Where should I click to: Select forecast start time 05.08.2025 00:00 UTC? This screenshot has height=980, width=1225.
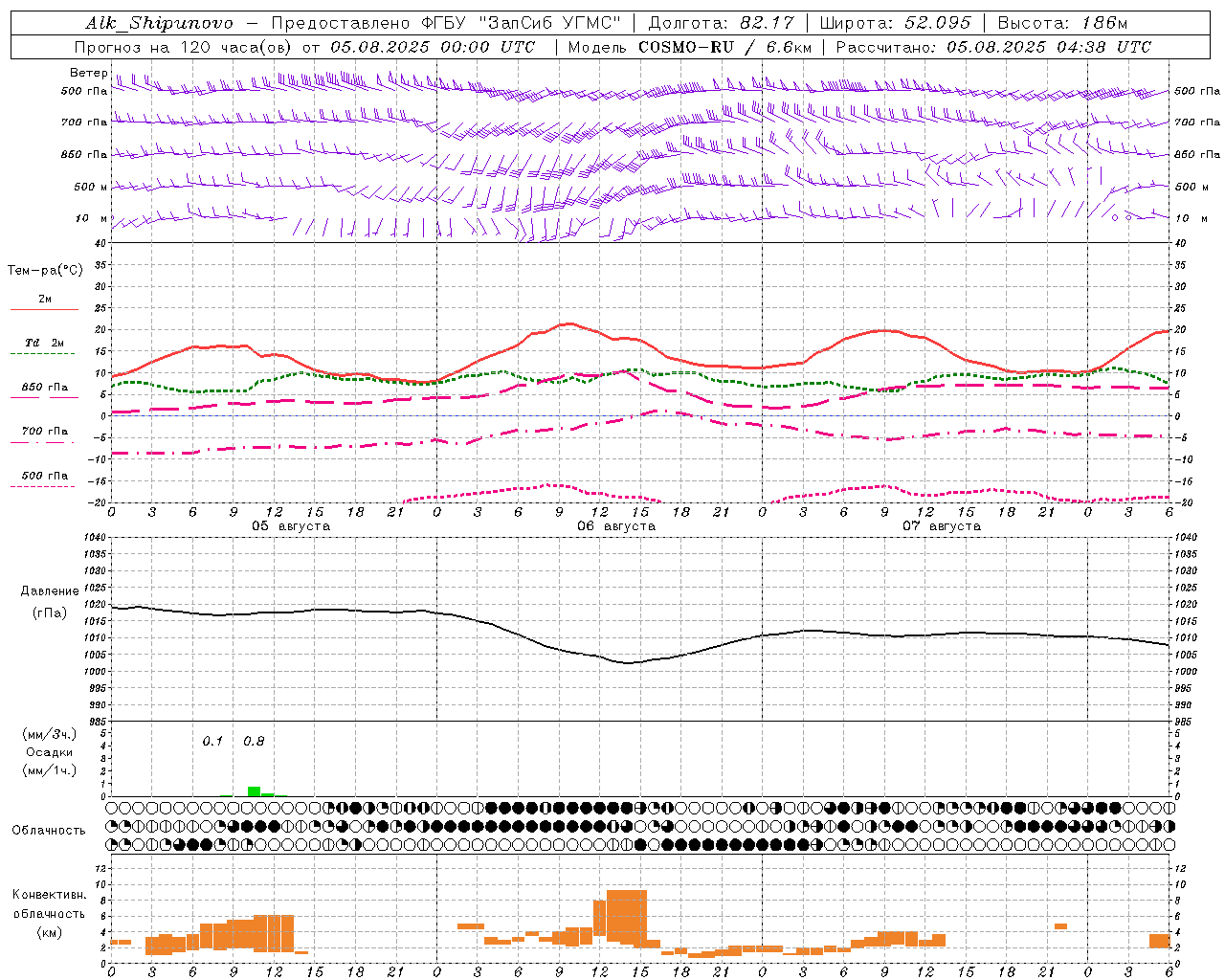click(x=433, y=47)
